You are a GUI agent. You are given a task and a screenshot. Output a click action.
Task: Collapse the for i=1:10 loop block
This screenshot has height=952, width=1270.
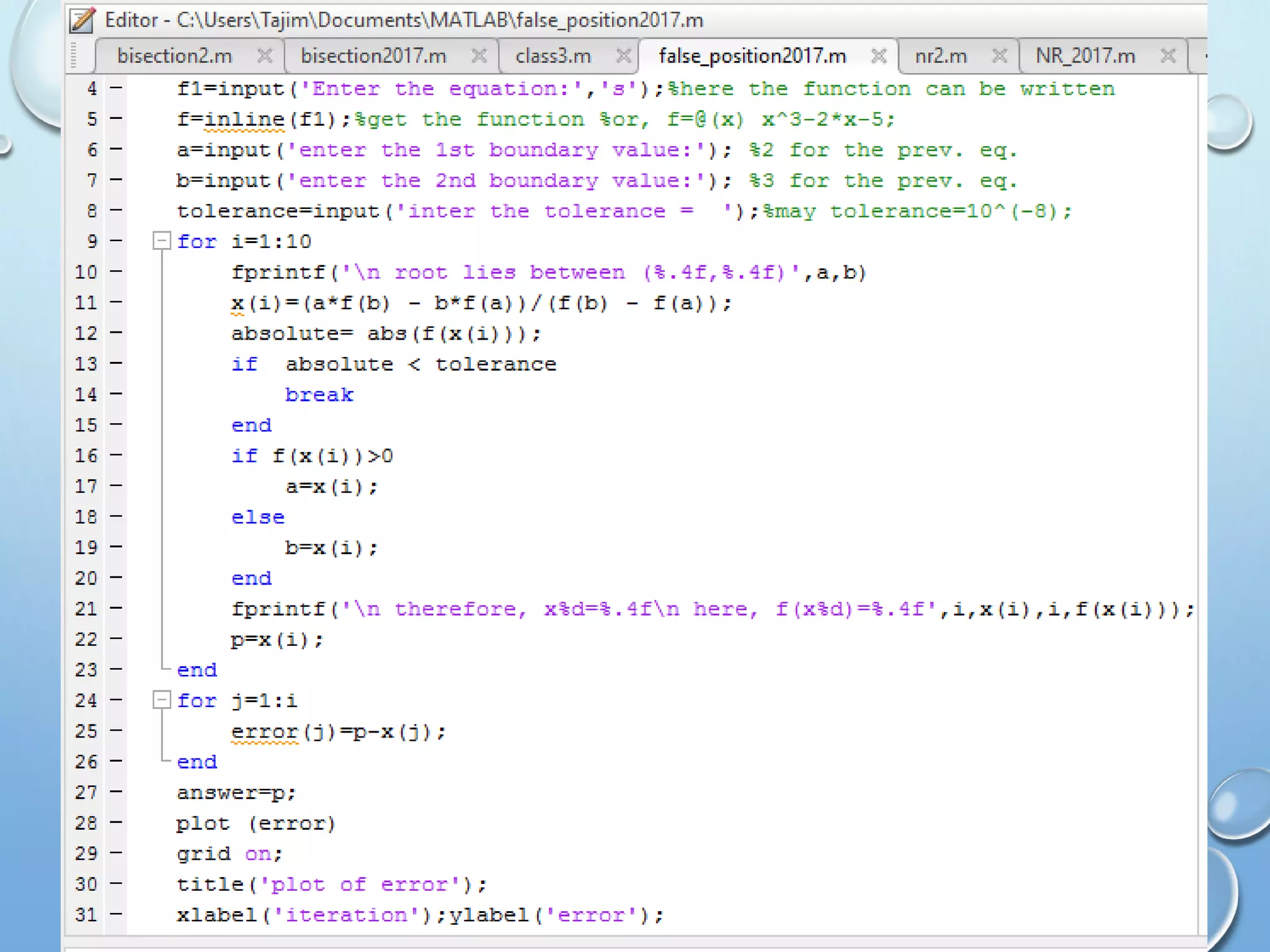click(x=162, y=240)
